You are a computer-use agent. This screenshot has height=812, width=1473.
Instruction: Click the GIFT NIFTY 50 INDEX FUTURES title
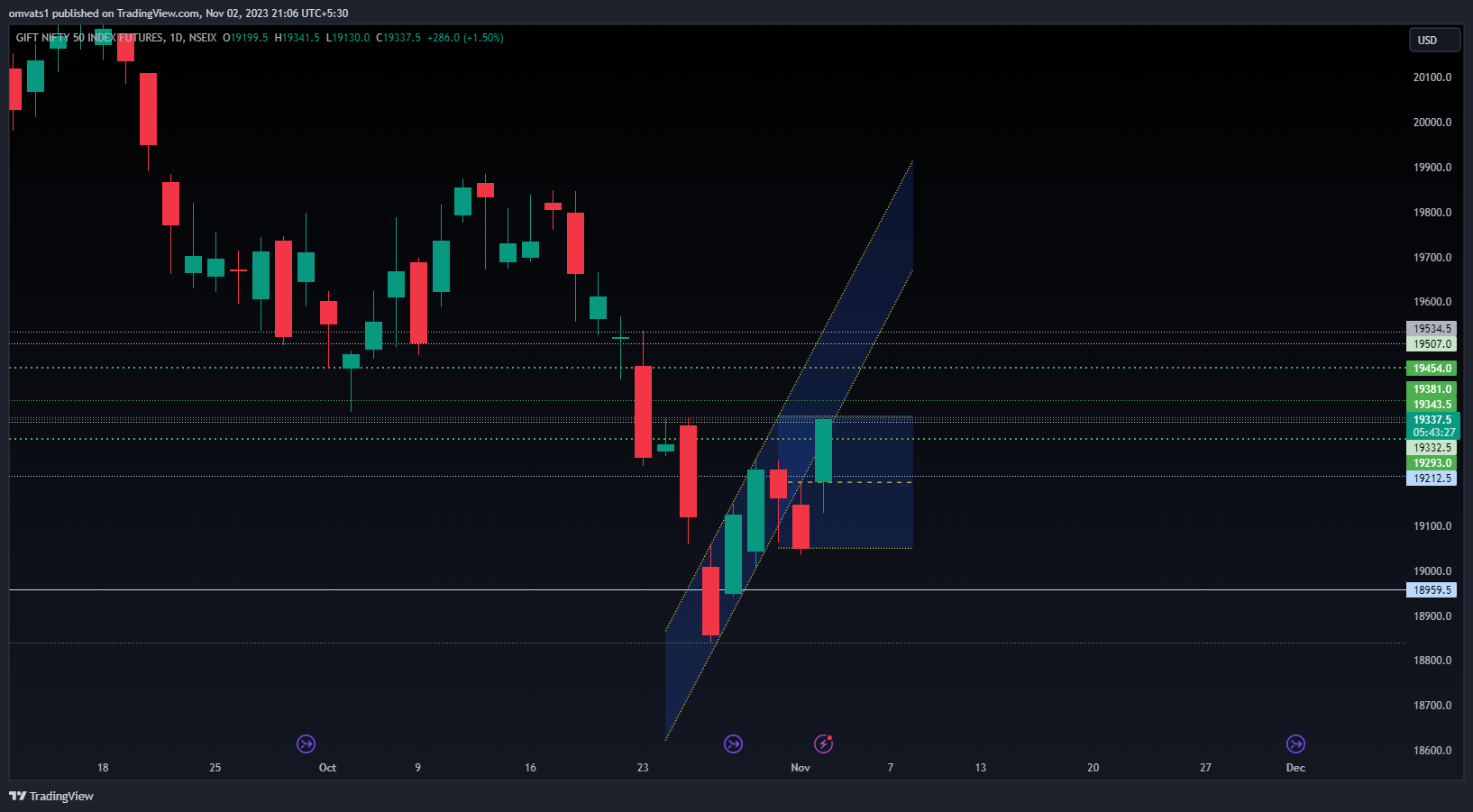[90, 38]
